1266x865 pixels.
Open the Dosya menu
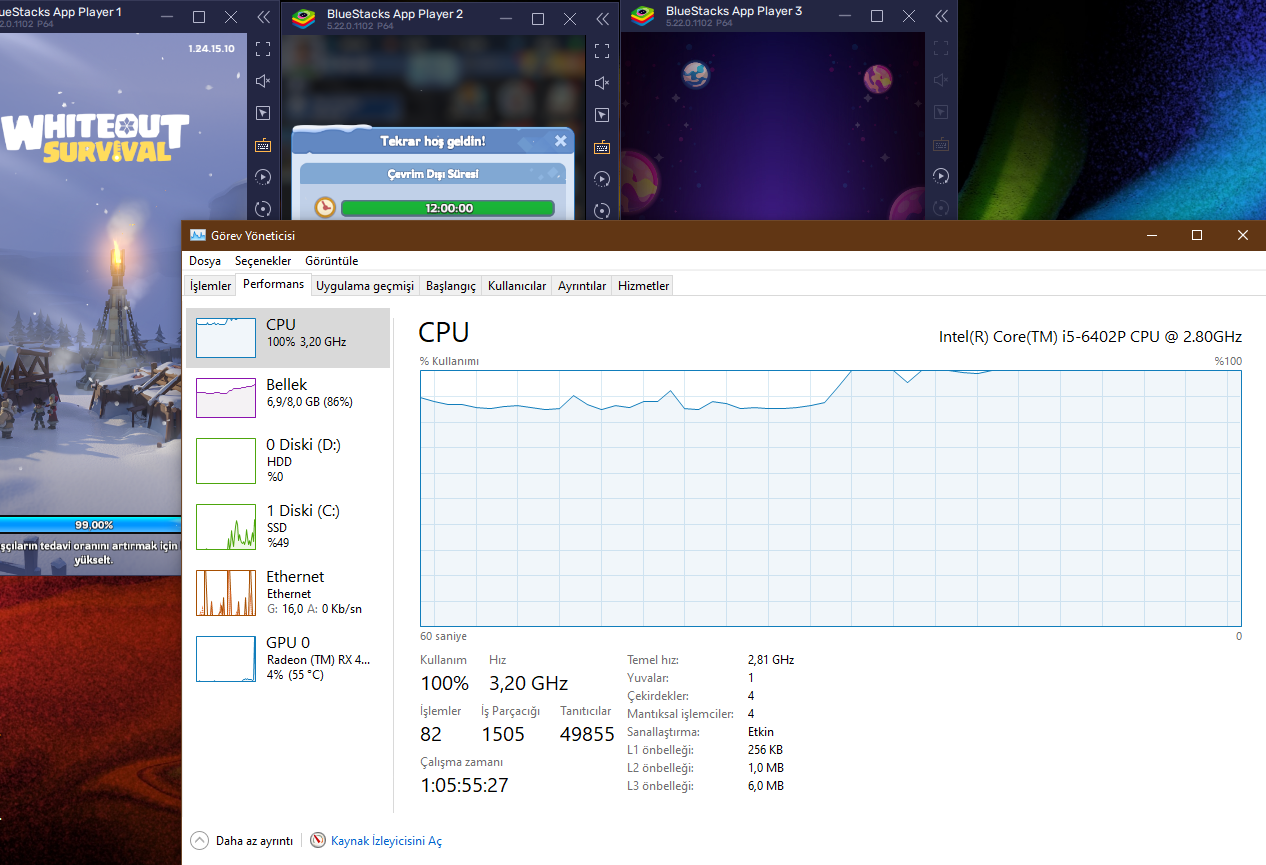pyautogui.click(x=205, y=261)
